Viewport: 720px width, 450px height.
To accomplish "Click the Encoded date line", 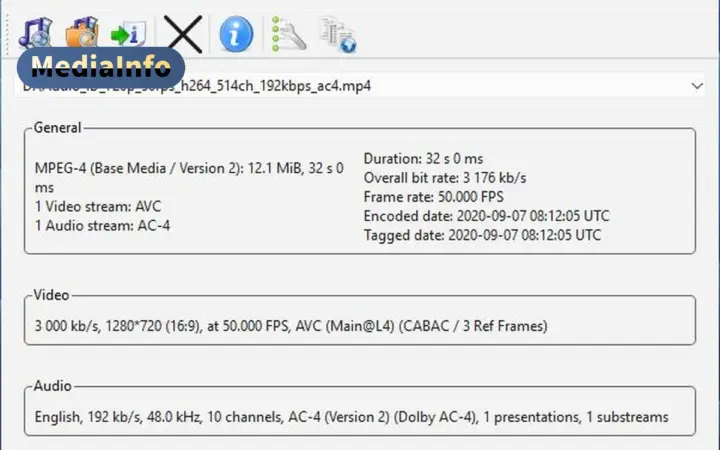I will (x=487, y=216).
